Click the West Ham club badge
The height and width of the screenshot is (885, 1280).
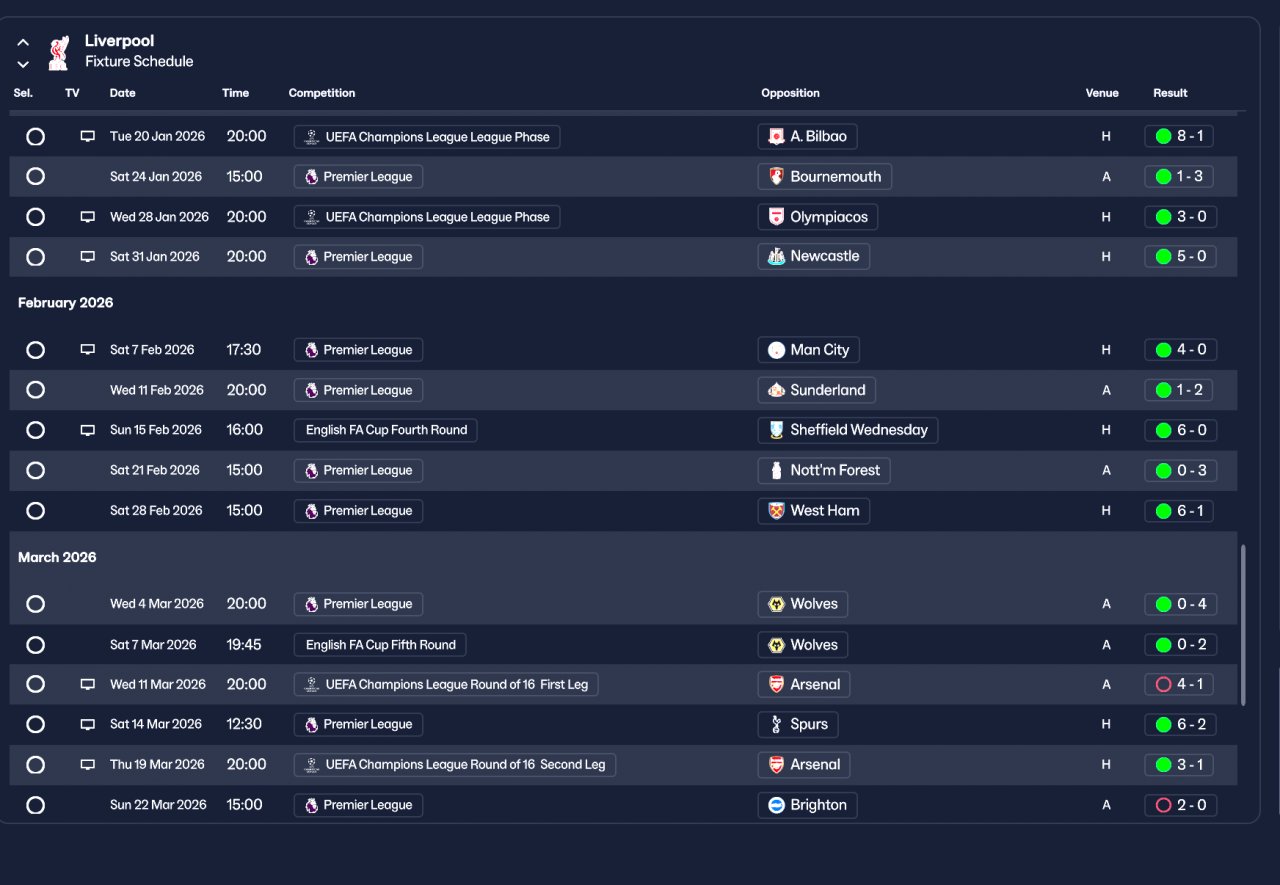[x=776, y=511]
